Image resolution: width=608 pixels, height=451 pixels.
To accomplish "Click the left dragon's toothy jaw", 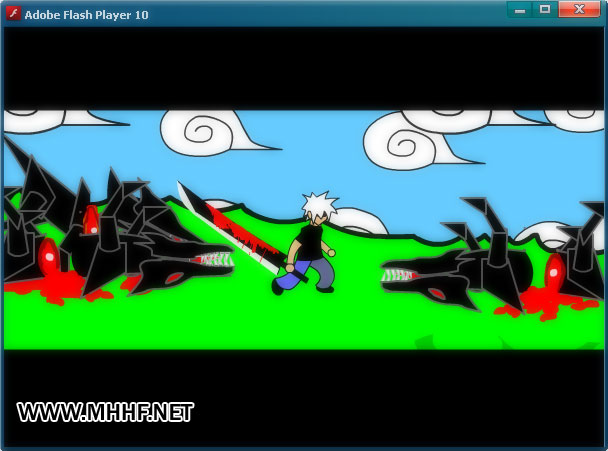I will pyautogui.click(x=210, y=264).
